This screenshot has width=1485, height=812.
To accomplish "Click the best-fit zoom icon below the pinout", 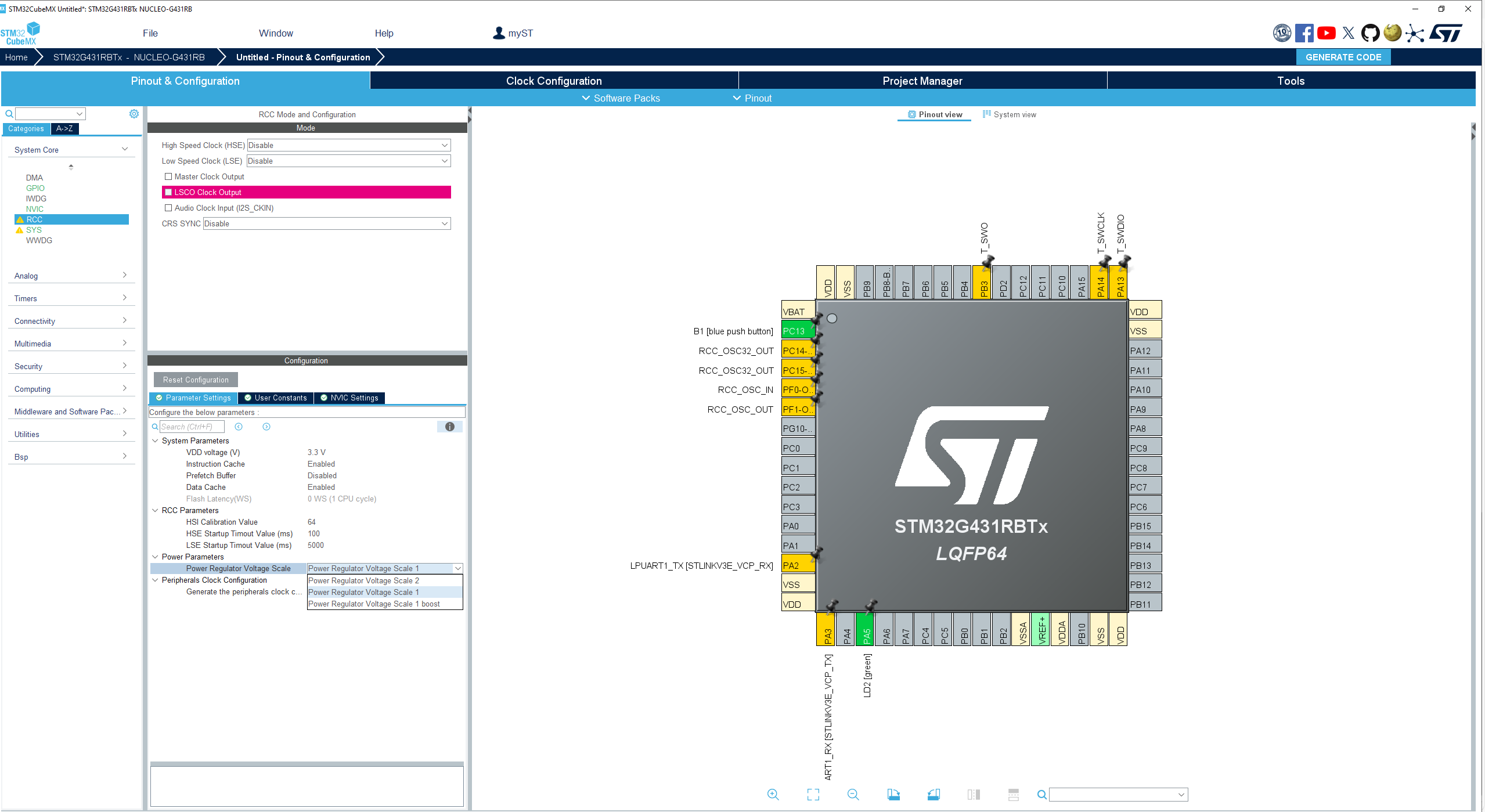I will click(813, 795).
